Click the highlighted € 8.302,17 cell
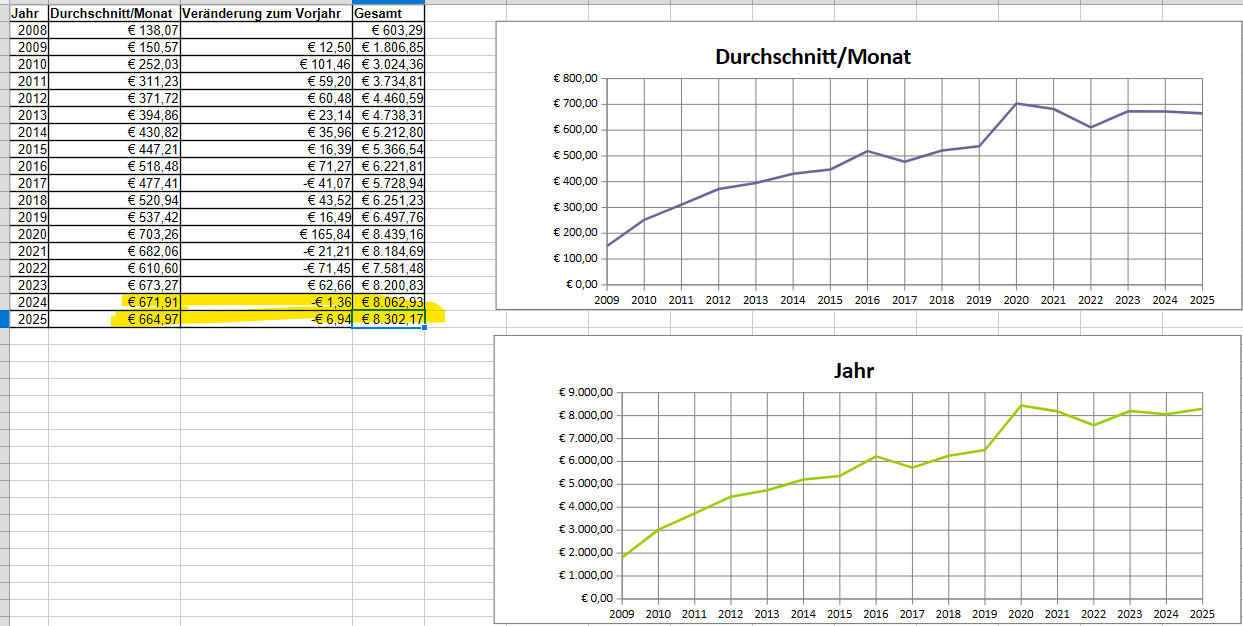 [x=388, y=319]
